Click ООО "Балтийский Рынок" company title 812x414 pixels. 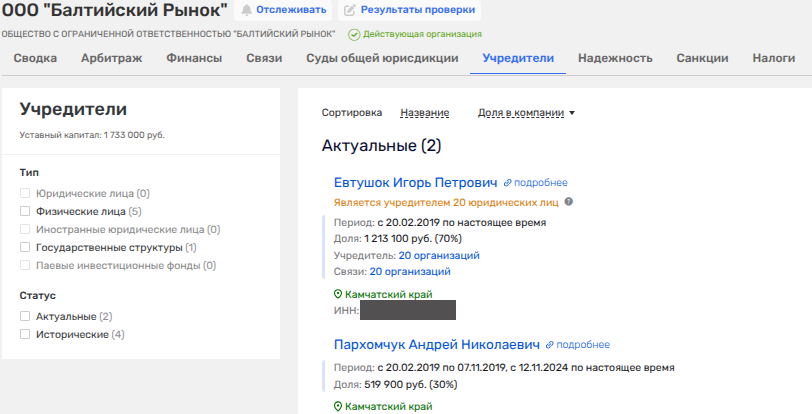(114, 10)
